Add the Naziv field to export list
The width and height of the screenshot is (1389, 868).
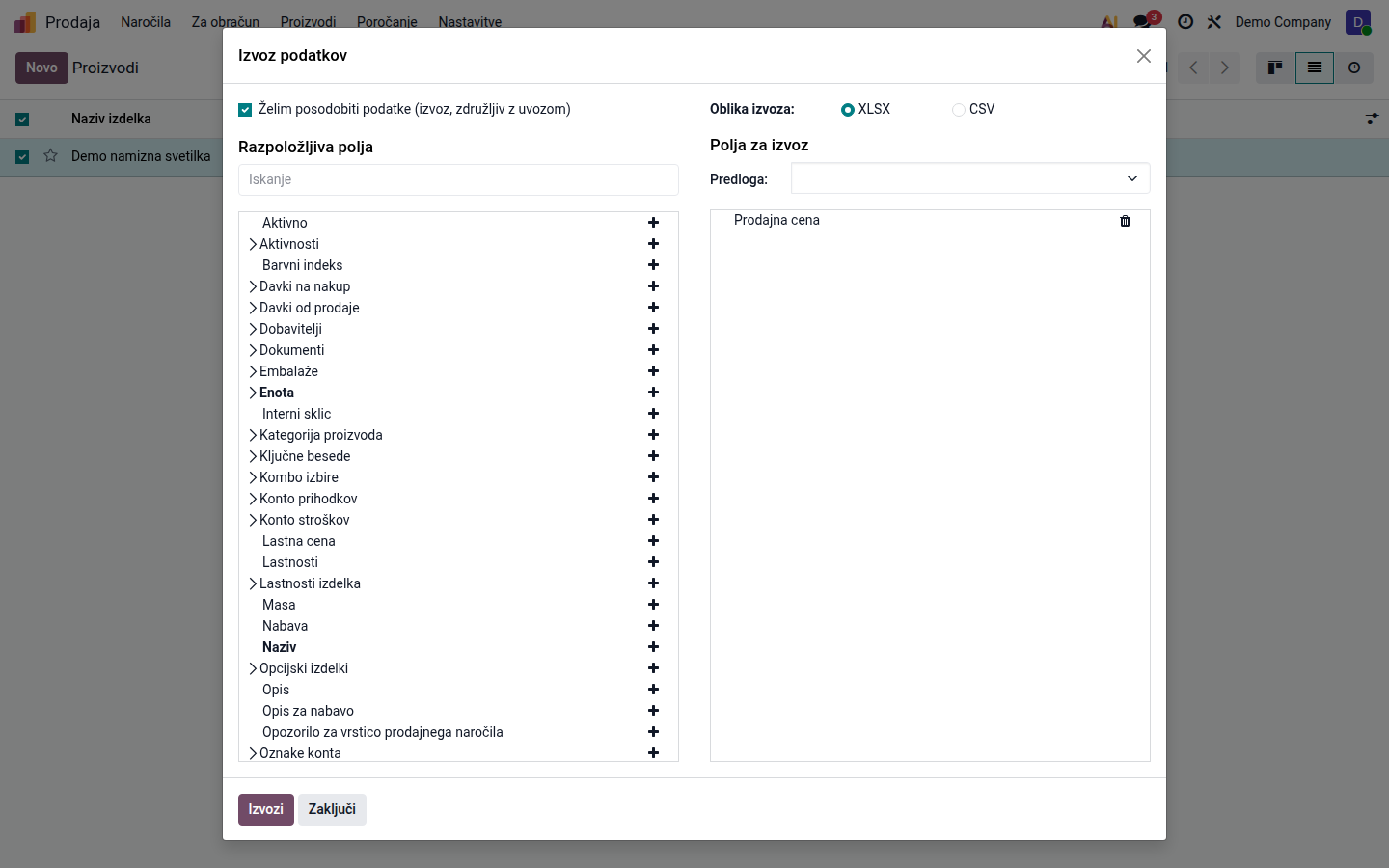[653, 647]
